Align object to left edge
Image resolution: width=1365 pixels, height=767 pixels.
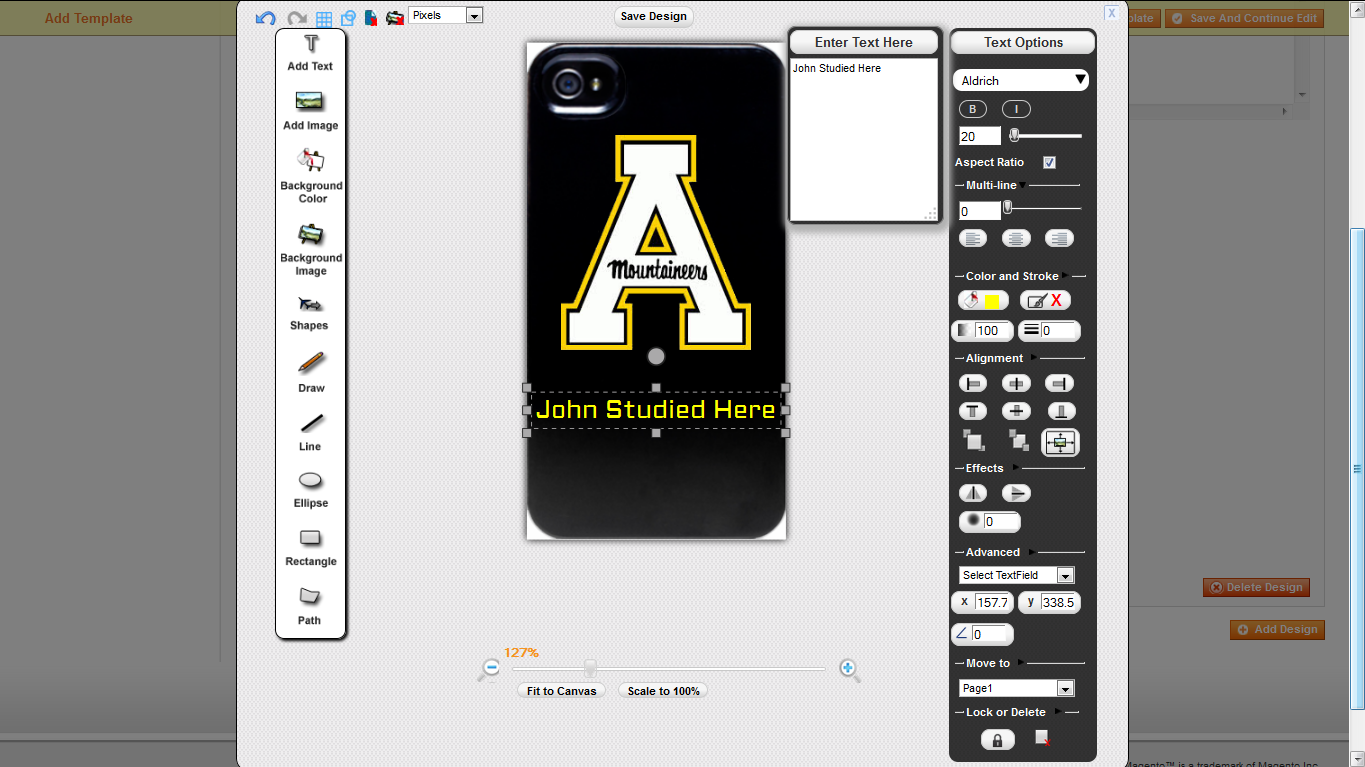point(973,383)
